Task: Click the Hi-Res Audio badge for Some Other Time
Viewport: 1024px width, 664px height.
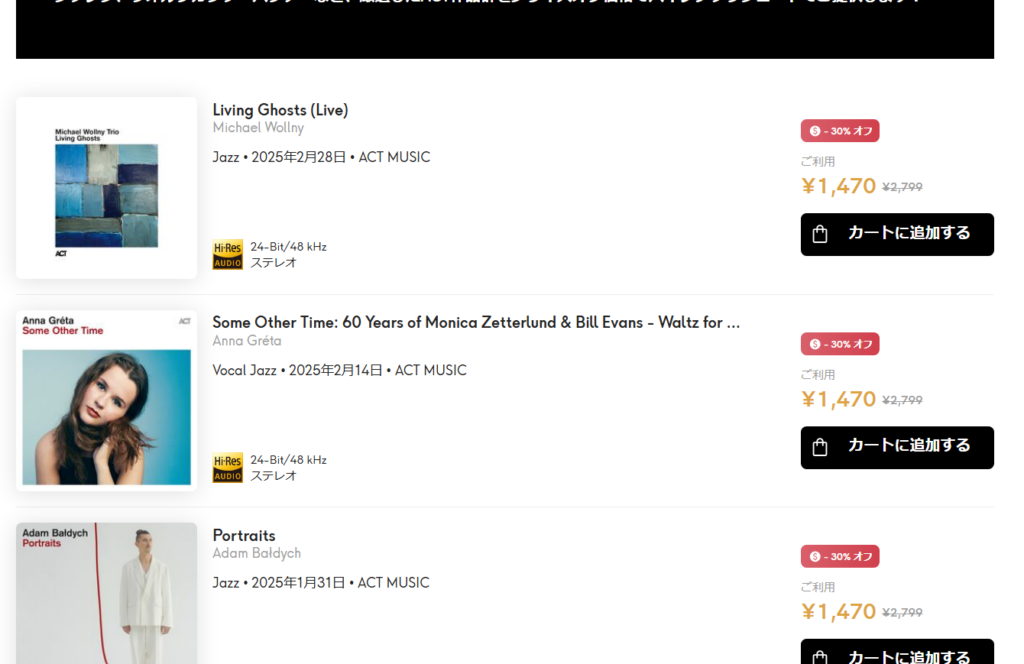Action: point(227,467)
